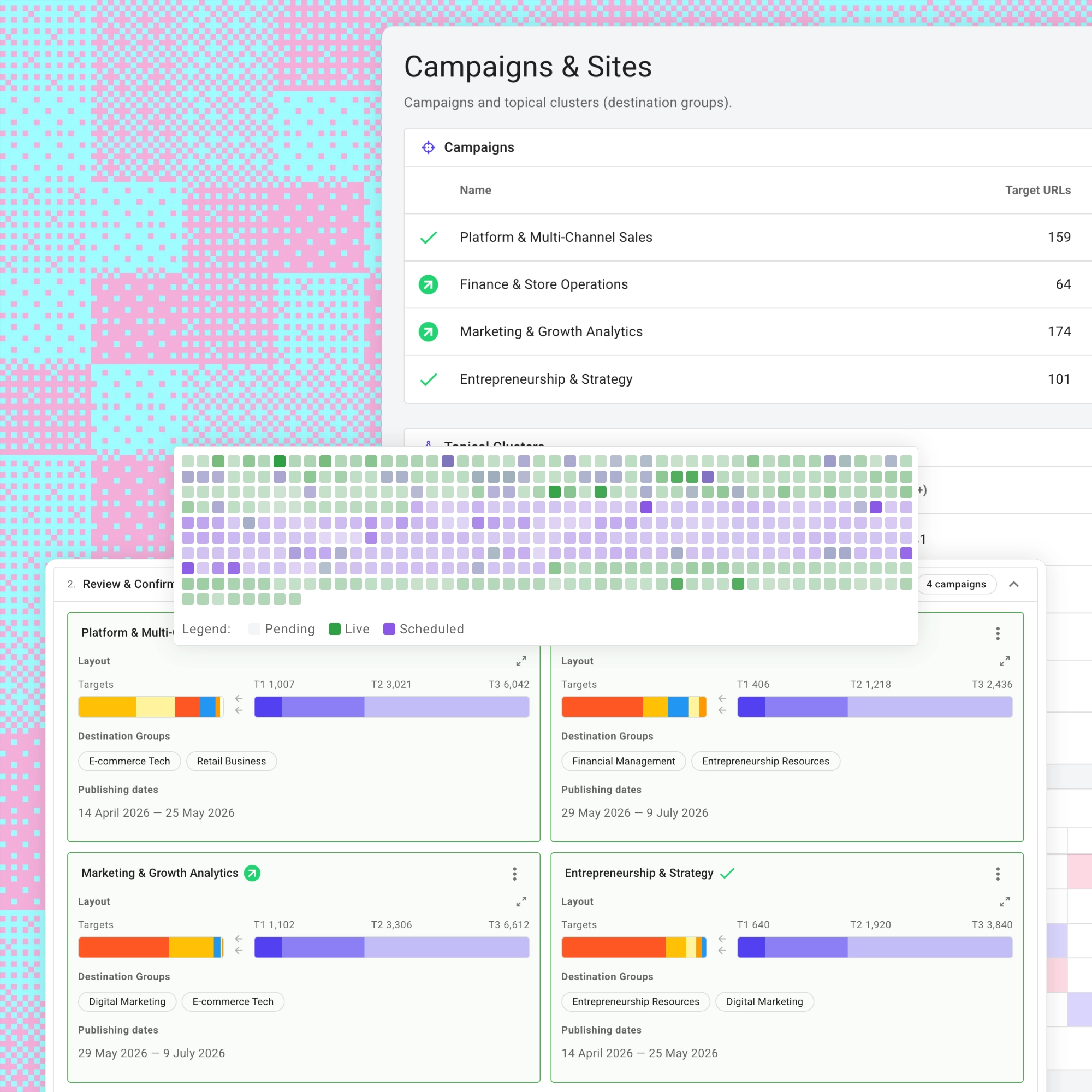Click the Target URLs column header

1038,191
